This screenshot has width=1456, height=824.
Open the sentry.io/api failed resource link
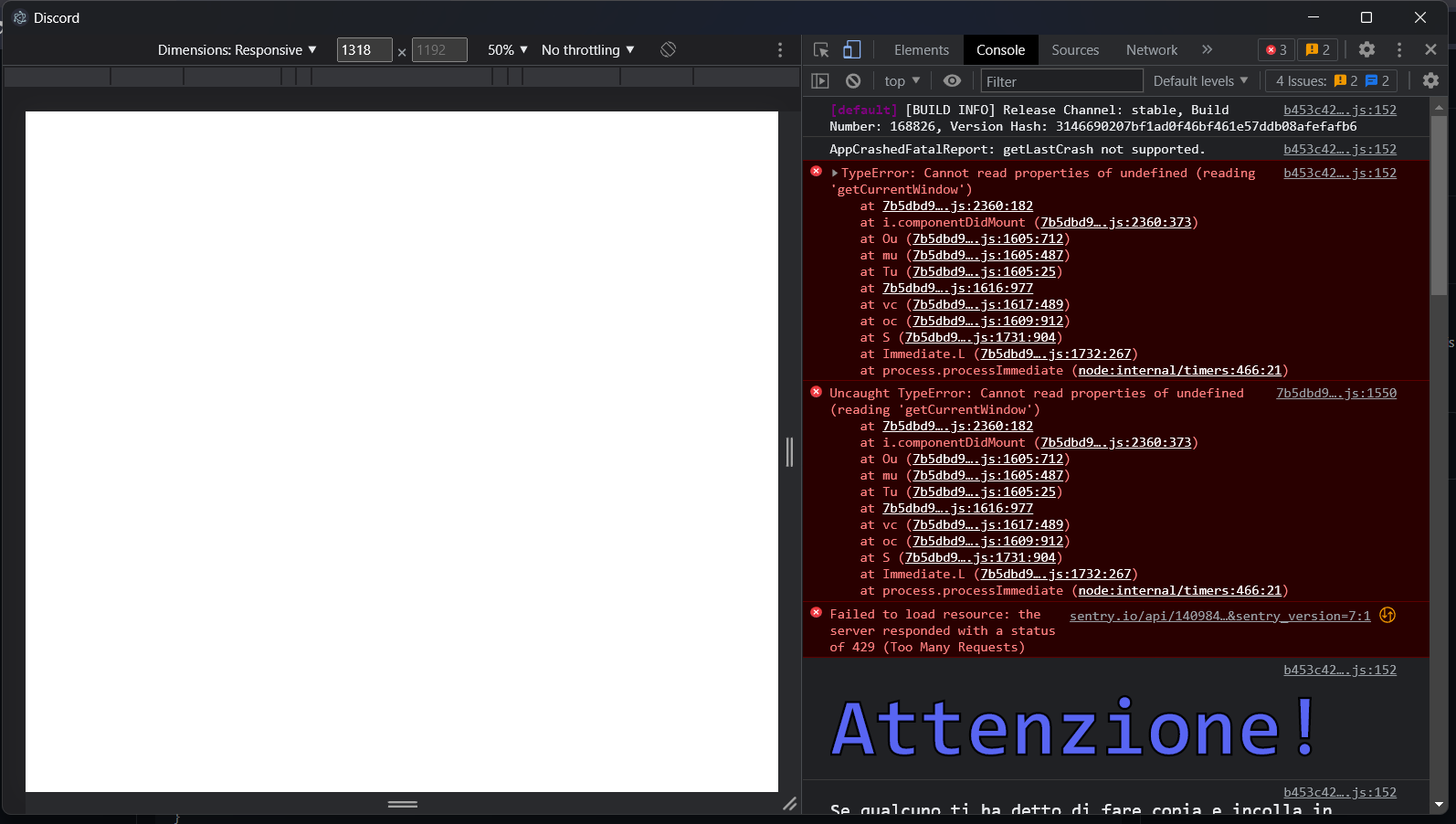[1220, 616]
